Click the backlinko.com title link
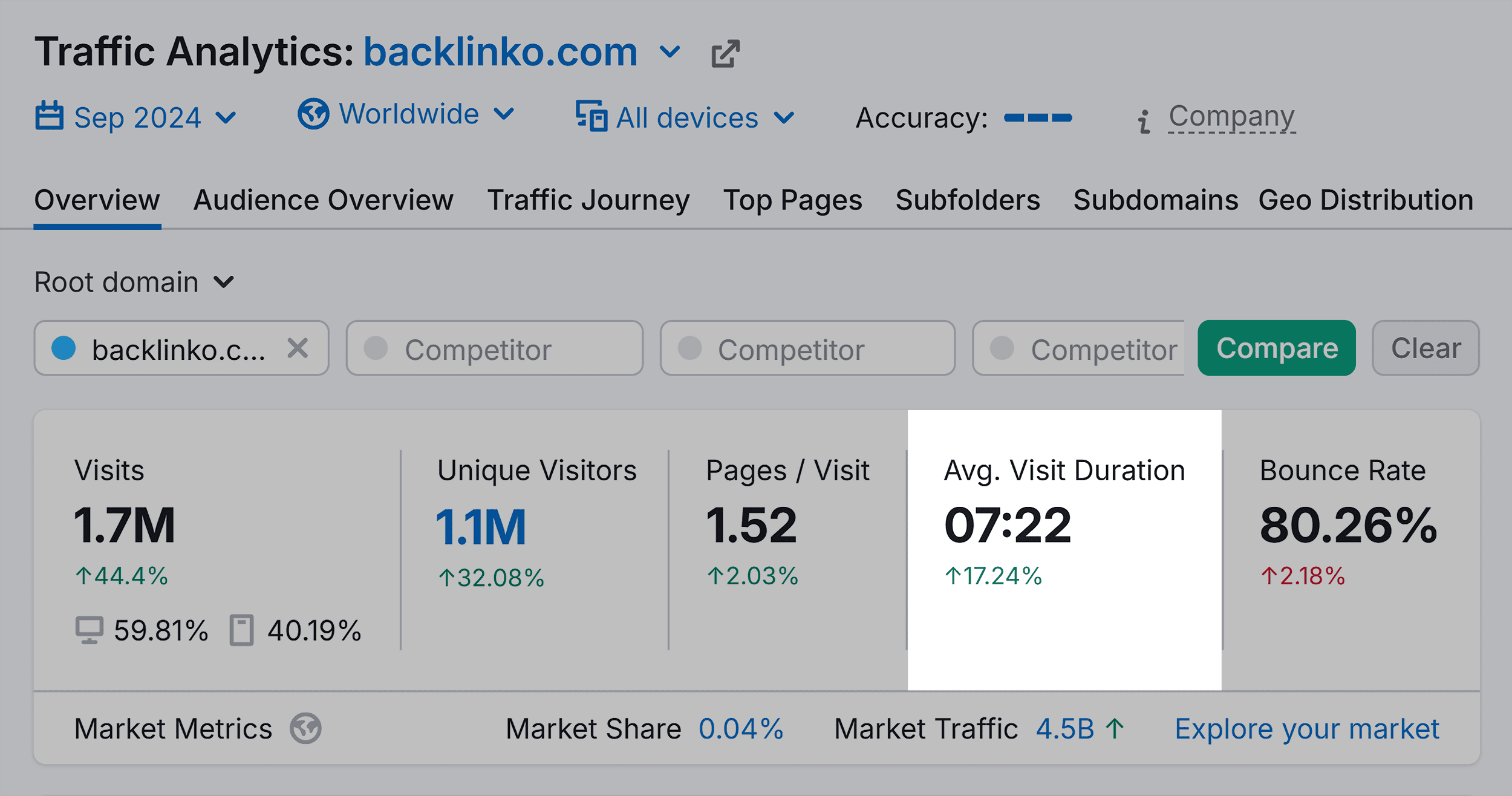1512x796 pixels. click(501, 52)
